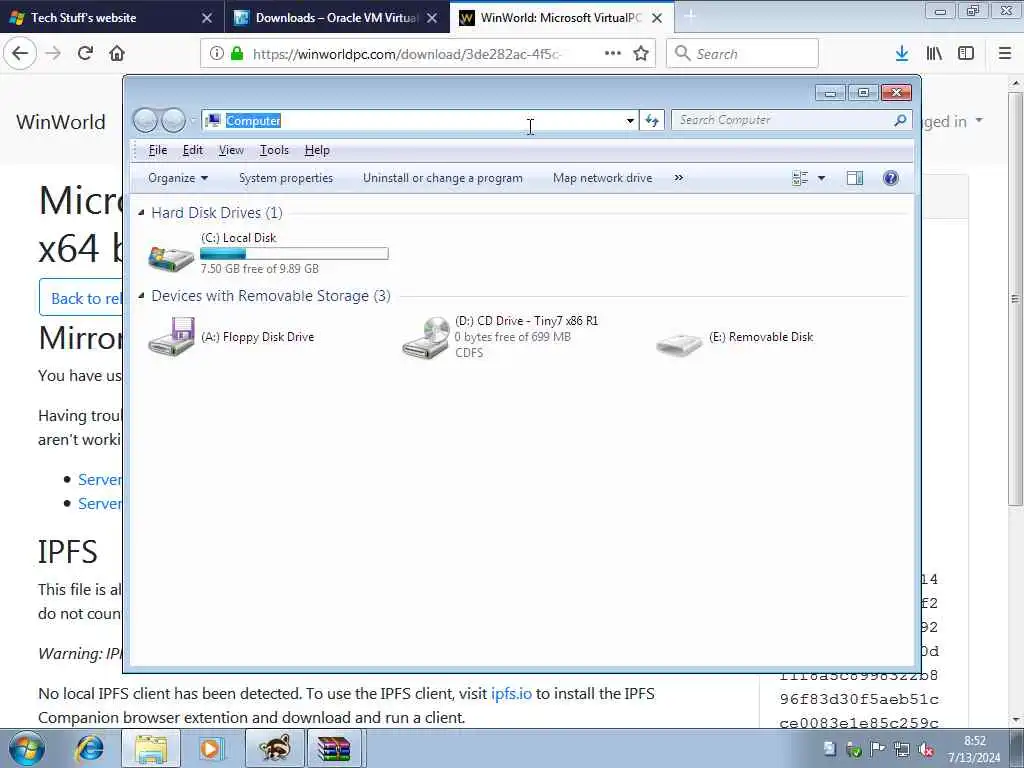Open the Tools menu
Image resolution: width=1024 pixels, height=768 pixels.
click(274, 150)
